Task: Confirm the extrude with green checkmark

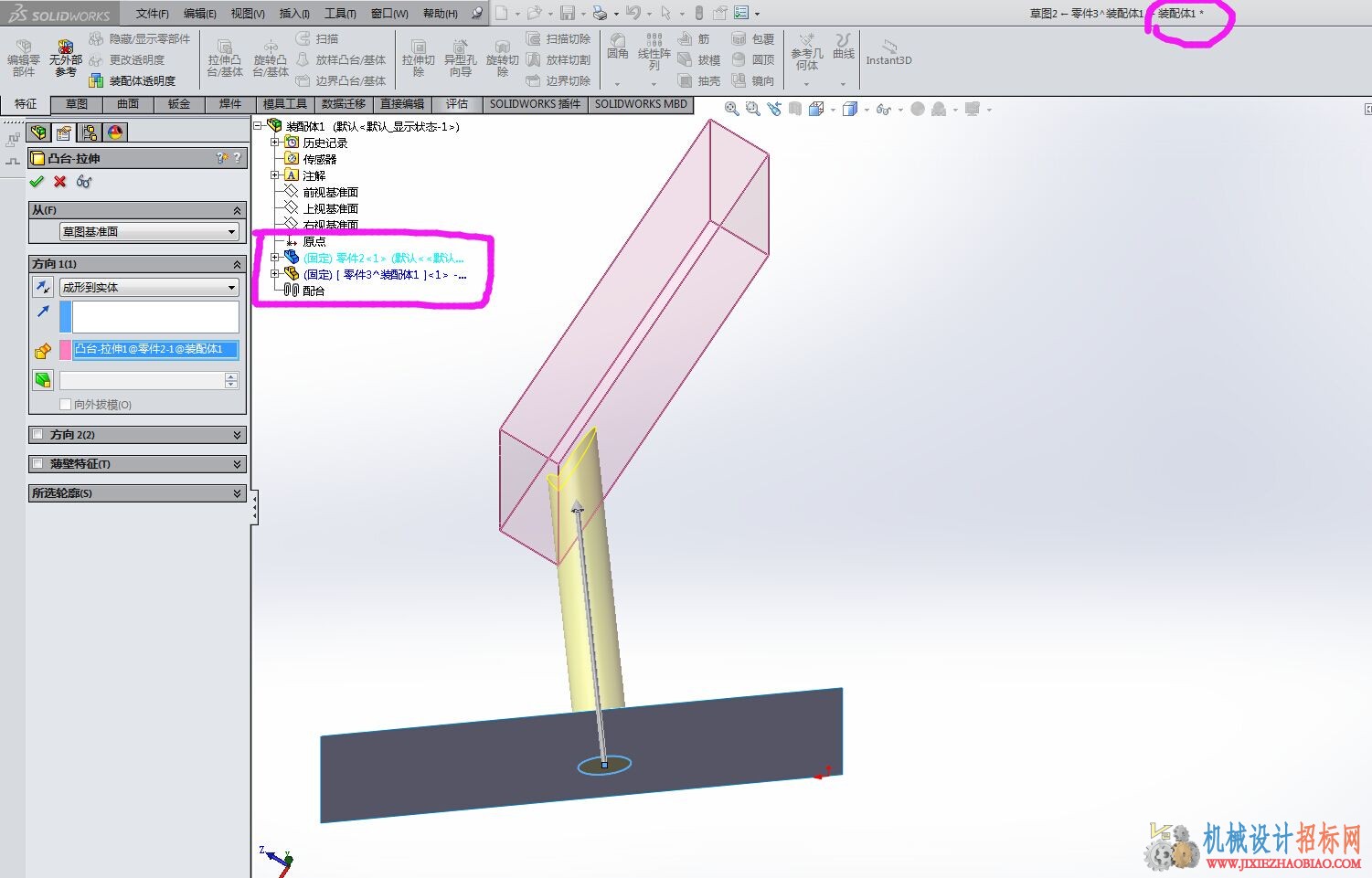Action: tap(37, 181)
